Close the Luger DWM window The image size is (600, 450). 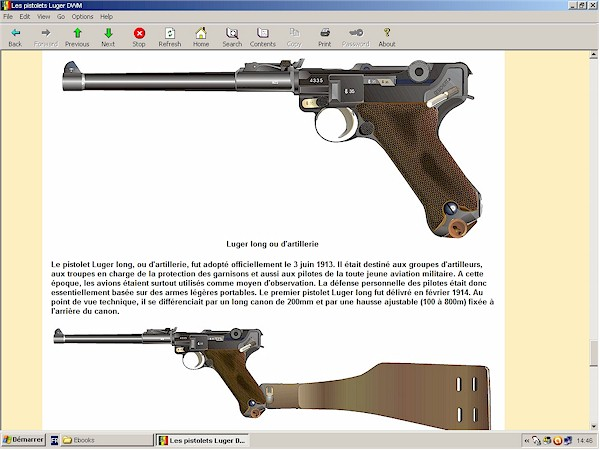[592, 5]
